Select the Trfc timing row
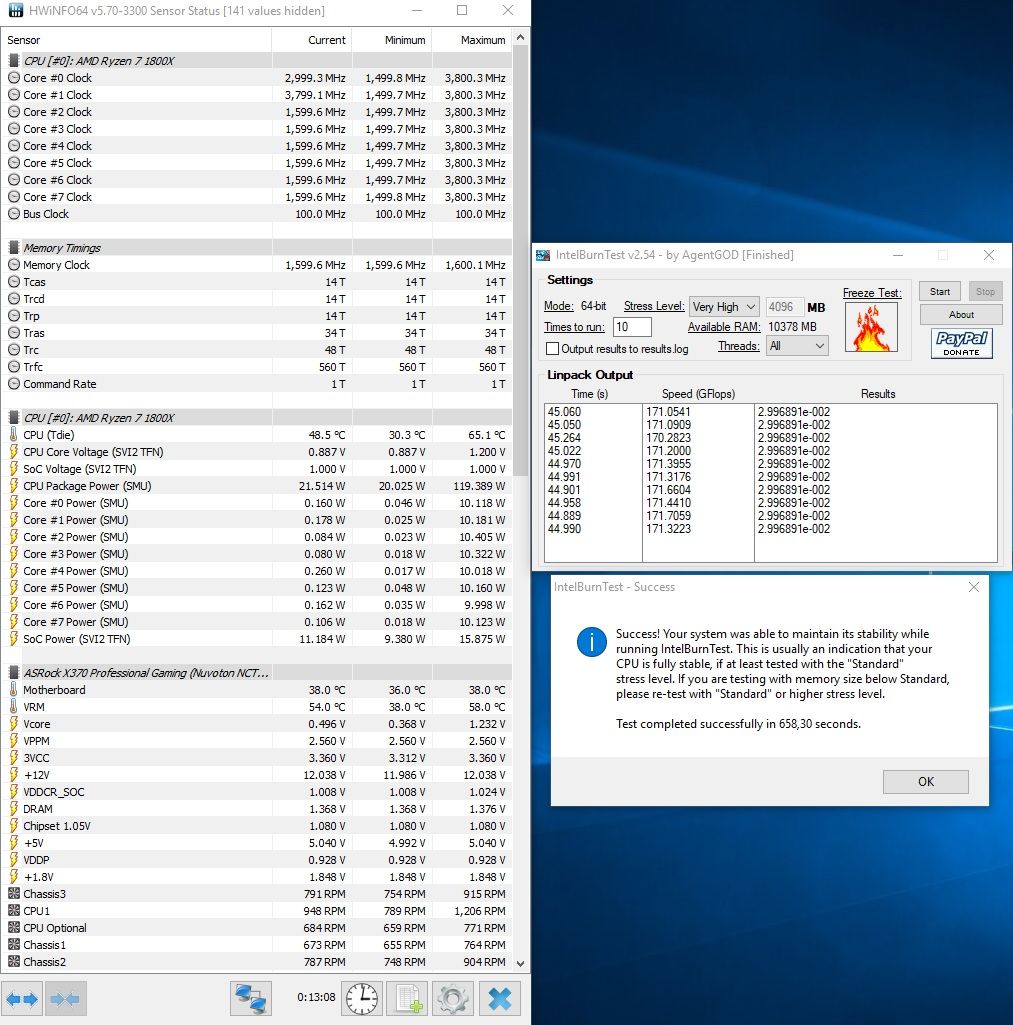 257,367
